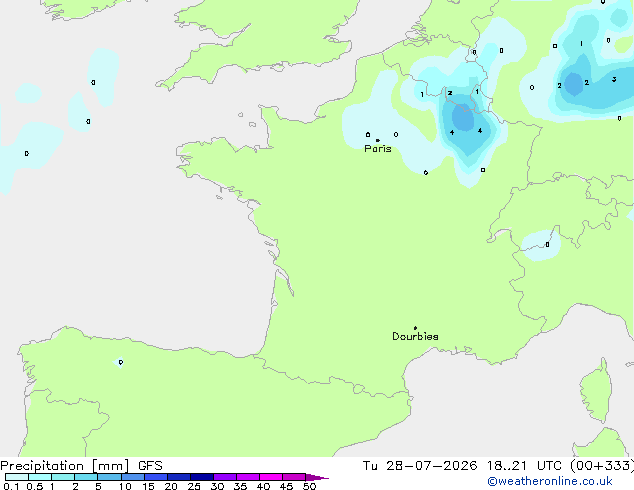634x490 pixels.
Task: Click the legend label '50'
Action: 309,486
